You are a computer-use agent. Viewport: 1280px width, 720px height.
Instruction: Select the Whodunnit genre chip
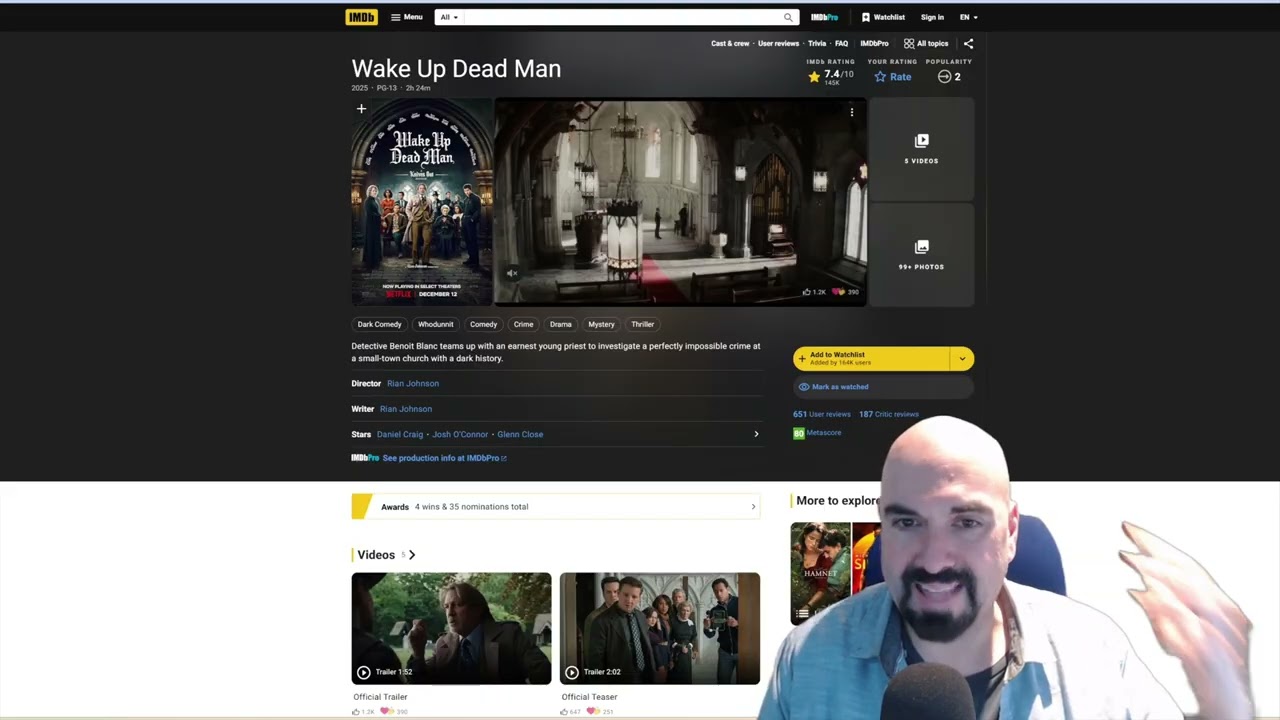click(x=435, y=324)
